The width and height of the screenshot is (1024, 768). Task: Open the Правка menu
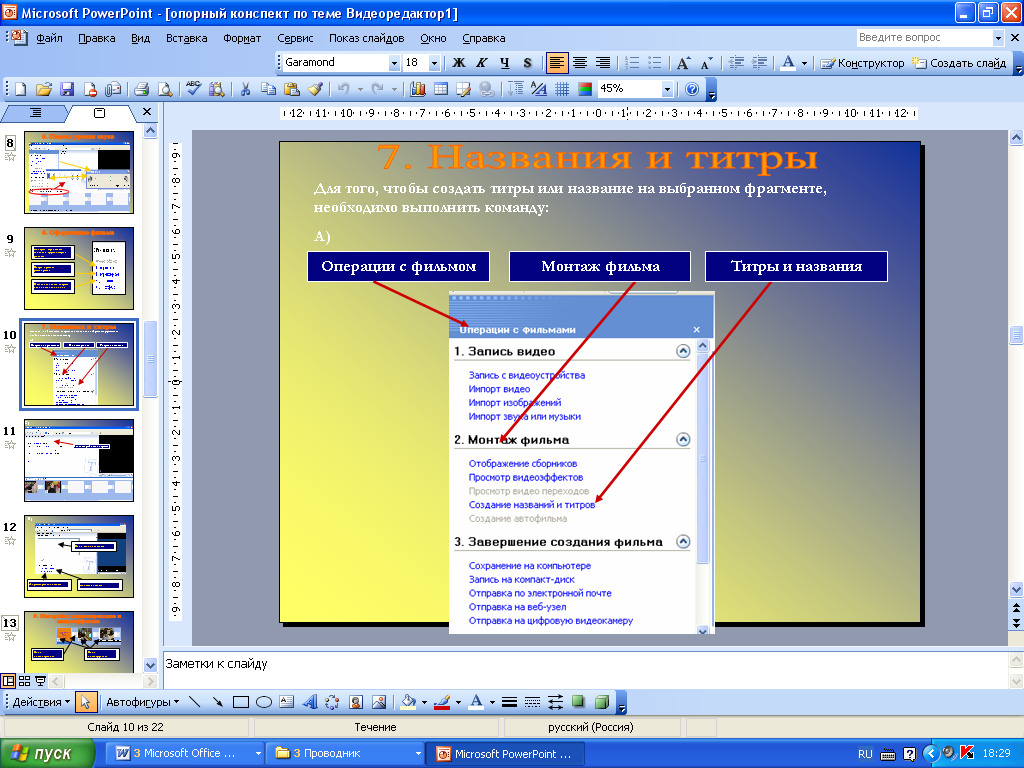[x=97, y=38]
